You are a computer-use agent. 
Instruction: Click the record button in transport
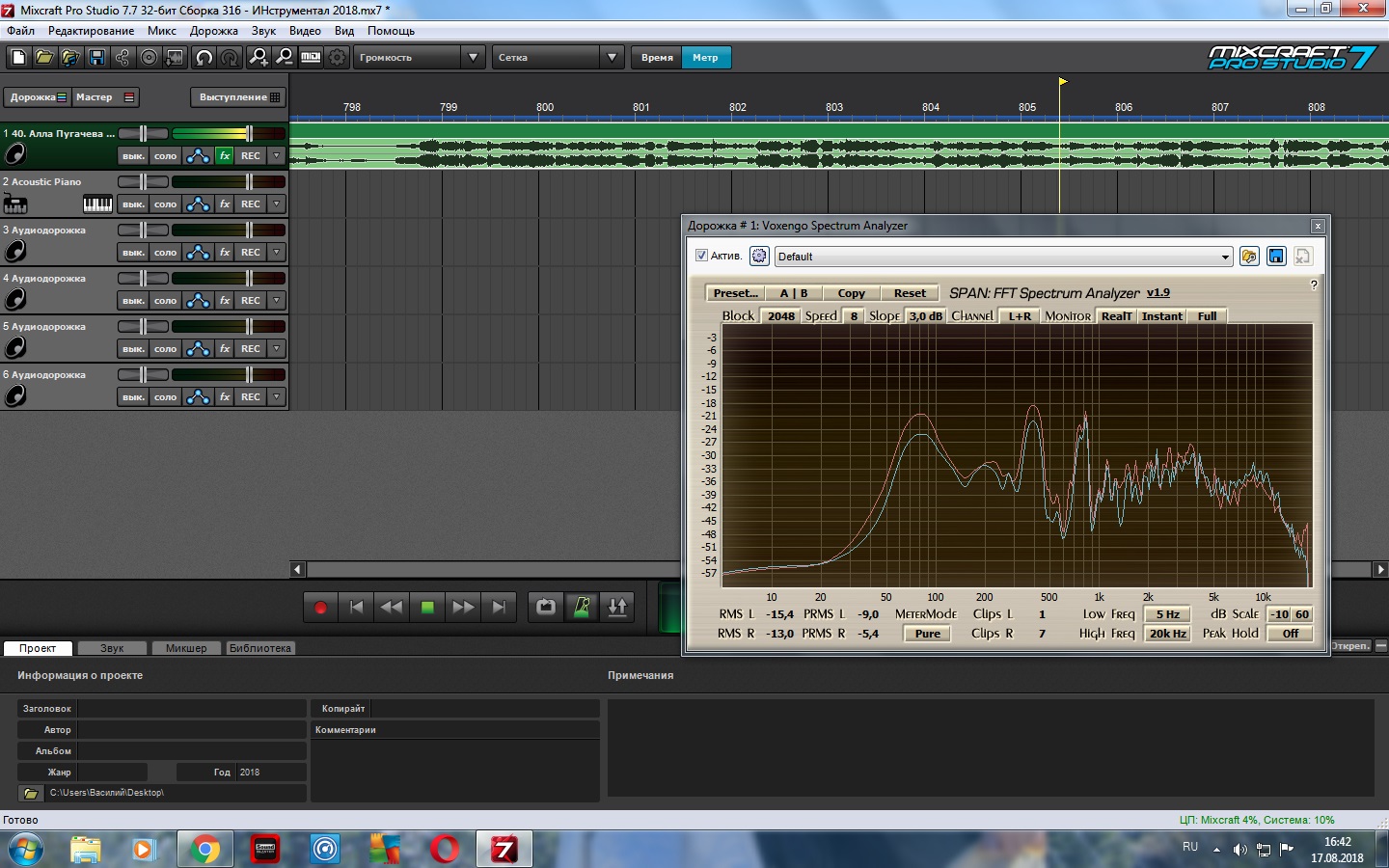(x=321, y=608)
